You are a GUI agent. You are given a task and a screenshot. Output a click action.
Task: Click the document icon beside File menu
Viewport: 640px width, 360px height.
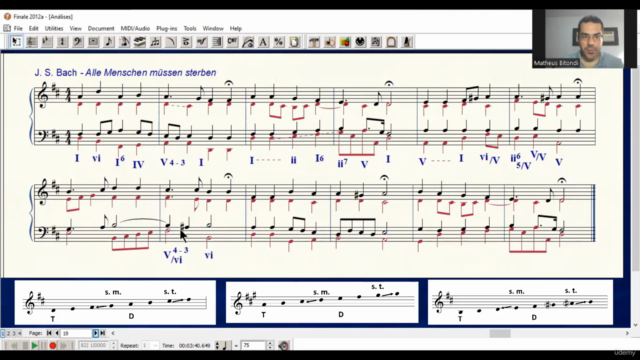click(7, 28)
